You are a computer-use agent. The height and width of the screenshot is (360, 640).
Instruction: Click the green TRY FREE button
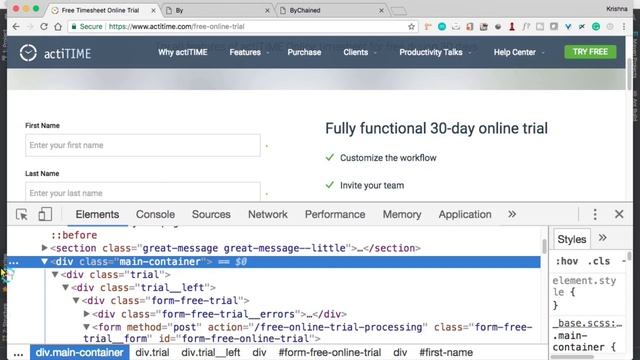[x=590, y=52]
